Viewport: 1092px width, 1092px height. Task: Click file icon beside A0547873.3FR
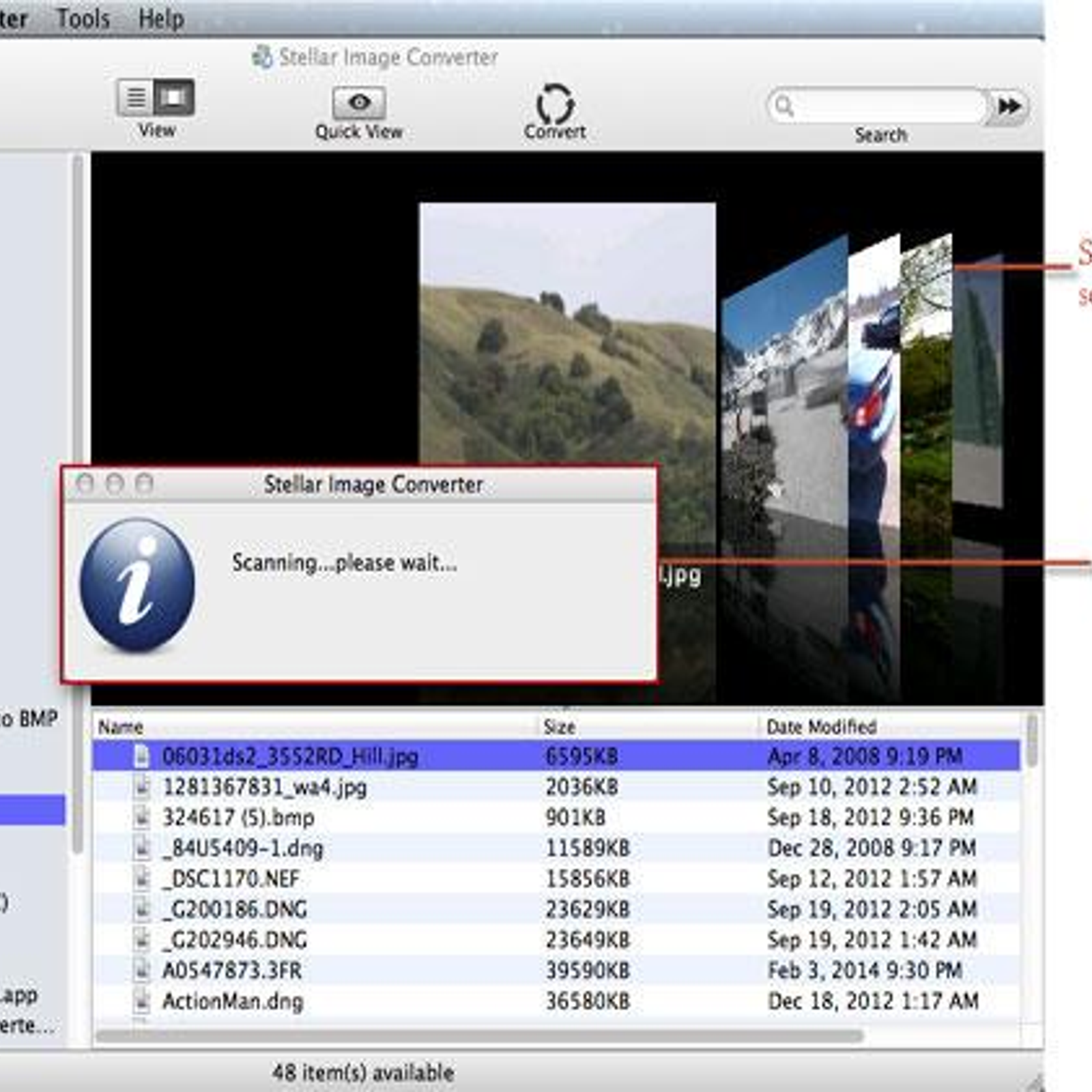coord(141,971)
